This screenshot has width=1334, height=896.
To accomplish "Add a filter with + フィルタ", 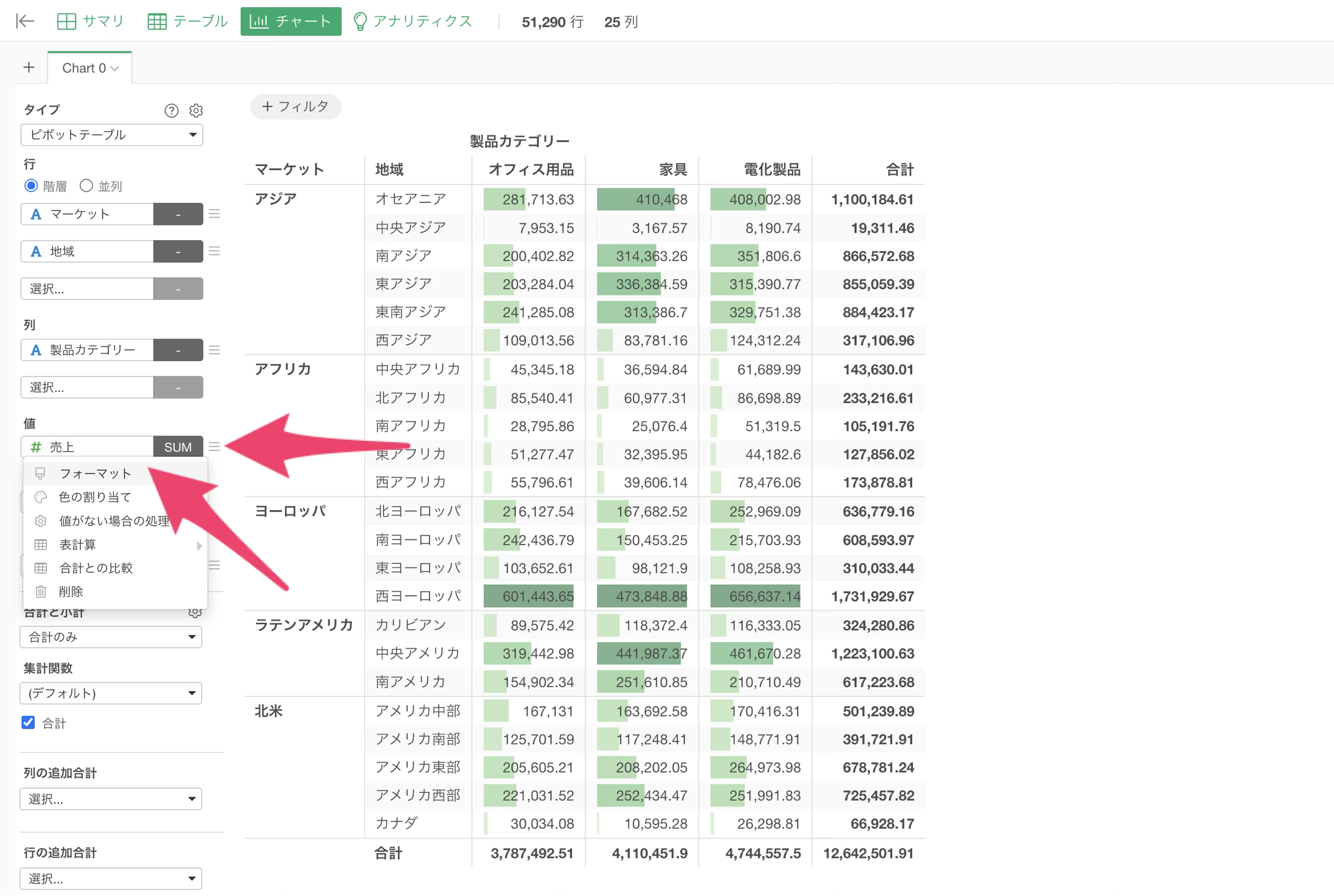I will (x=296, y=106).
